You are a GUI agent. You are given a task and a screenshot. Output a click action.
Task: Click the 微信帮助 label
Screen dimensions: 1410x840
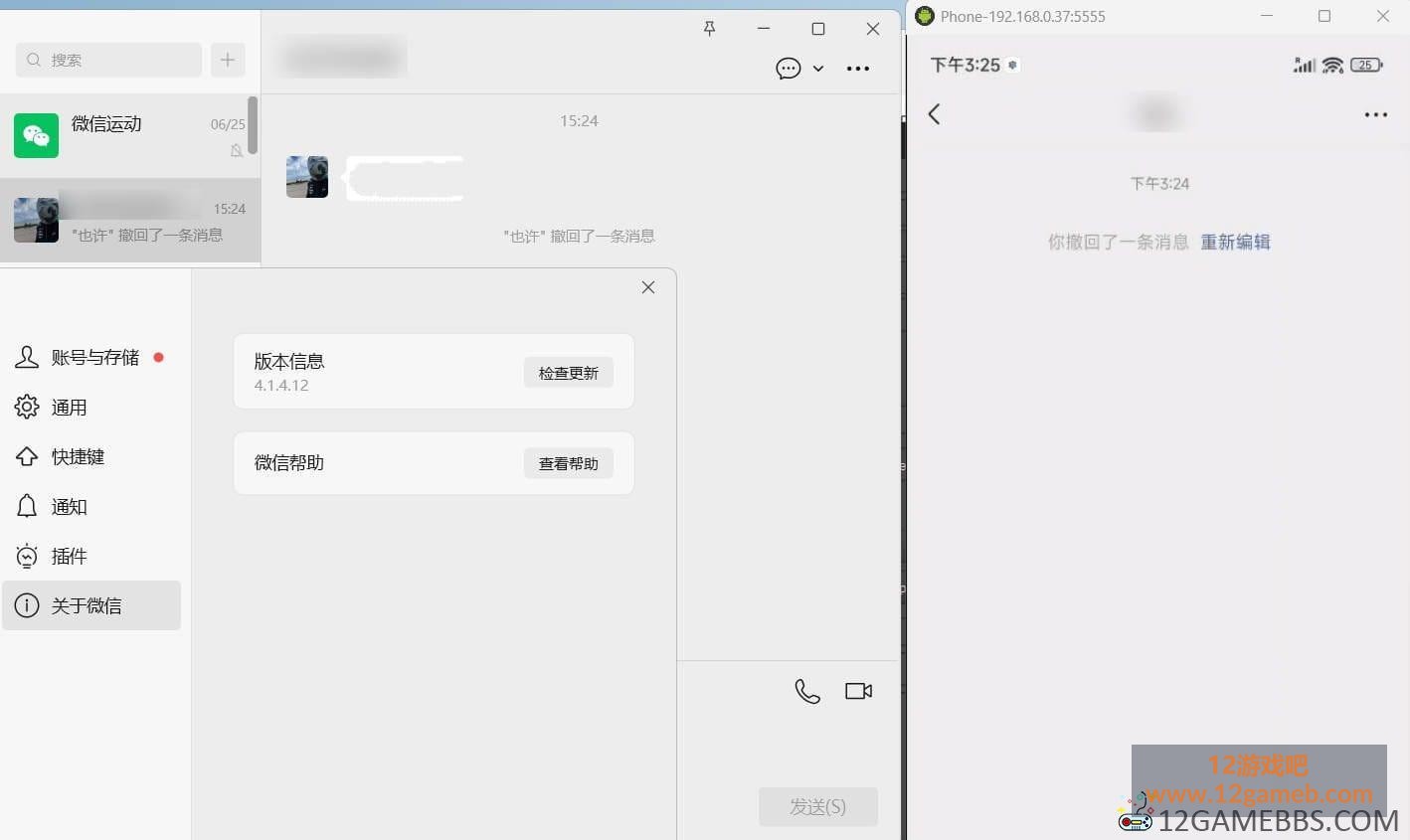point(289,462)
